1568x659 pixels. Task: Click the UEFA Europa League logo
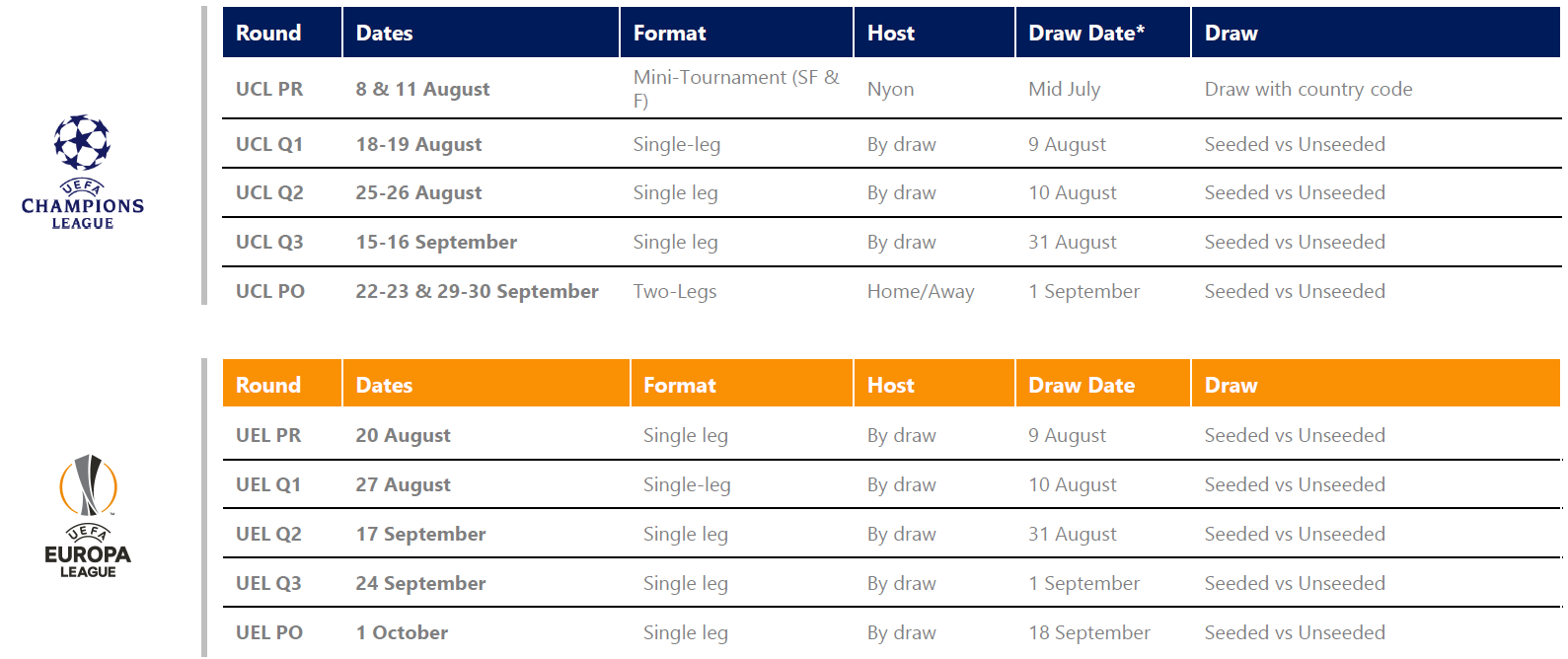(88, 516)
